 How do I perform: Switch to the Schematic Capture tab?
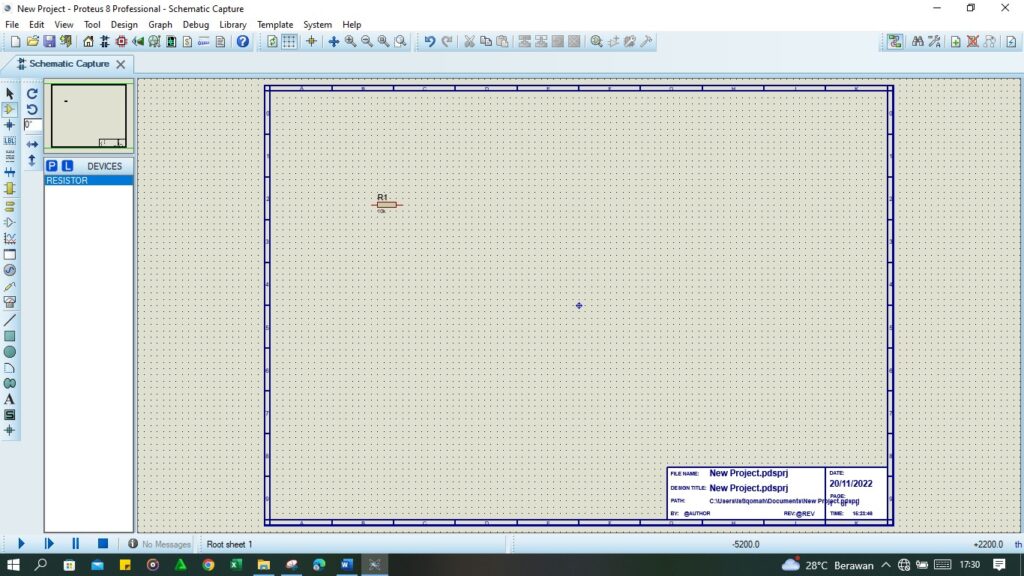pos(68,63)
